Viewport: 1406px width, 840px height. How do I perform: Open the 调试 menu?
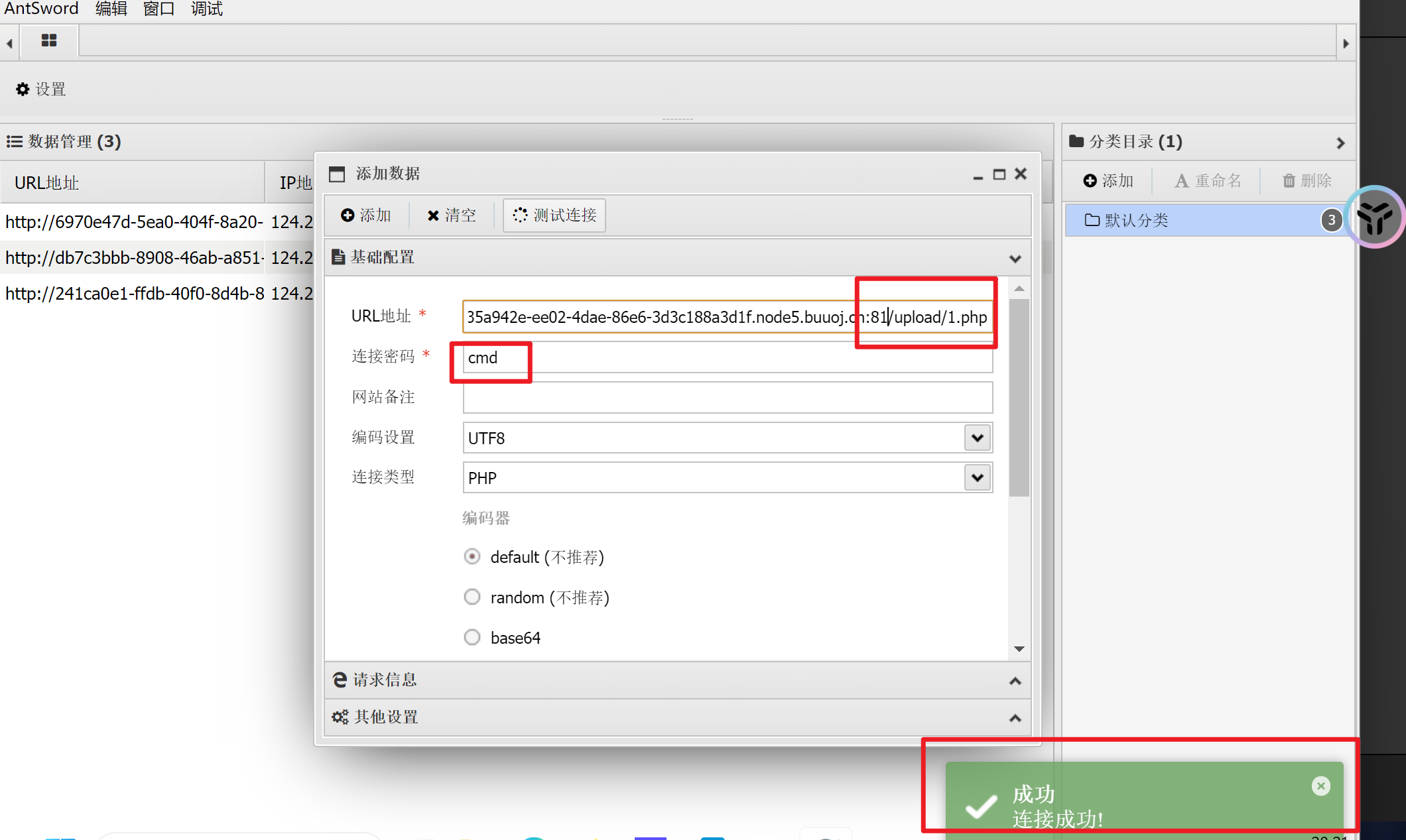[207, 9]
